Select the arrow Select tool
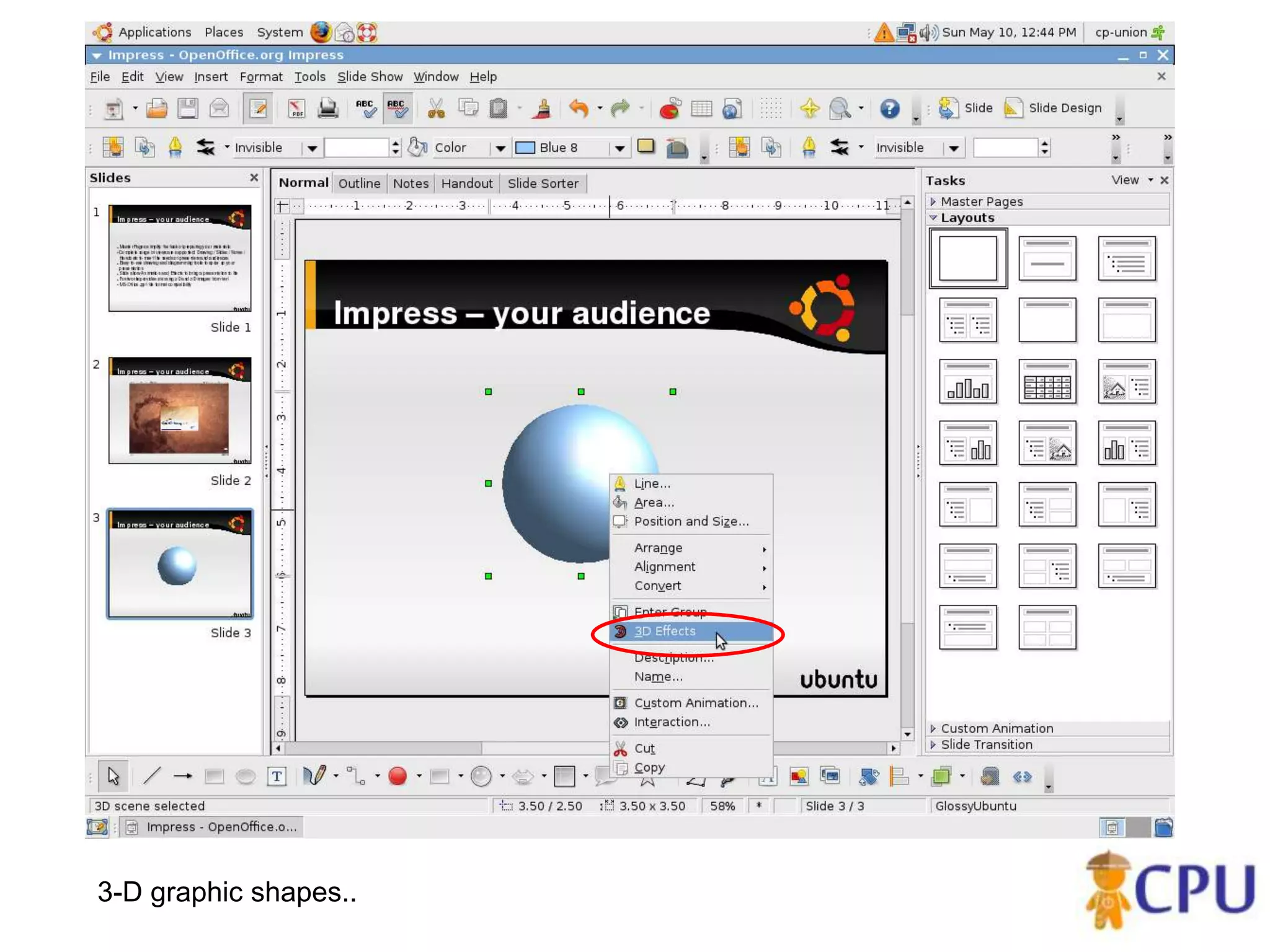 (x=113, y=776)
